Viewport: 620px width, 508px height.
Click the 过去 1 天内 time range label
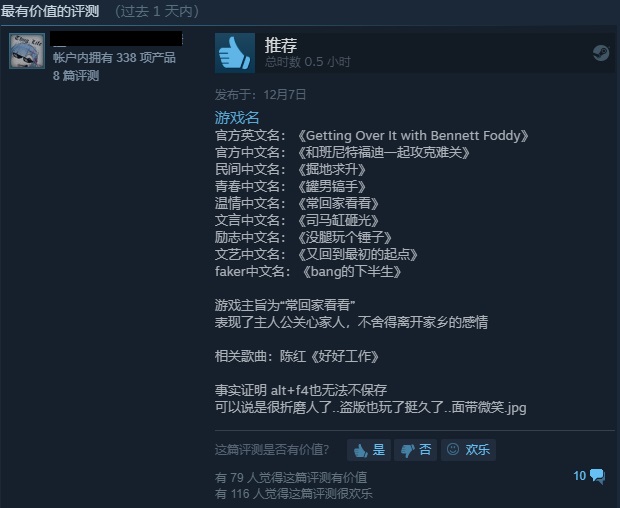pos(157,11)
